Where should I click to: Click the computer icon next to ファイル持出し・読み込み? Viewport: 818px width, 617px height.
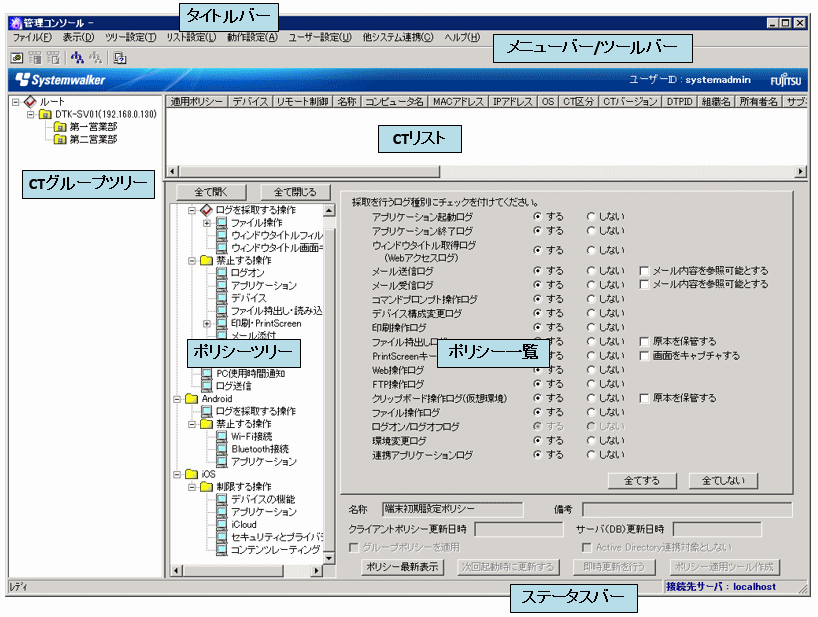[222, 311]
